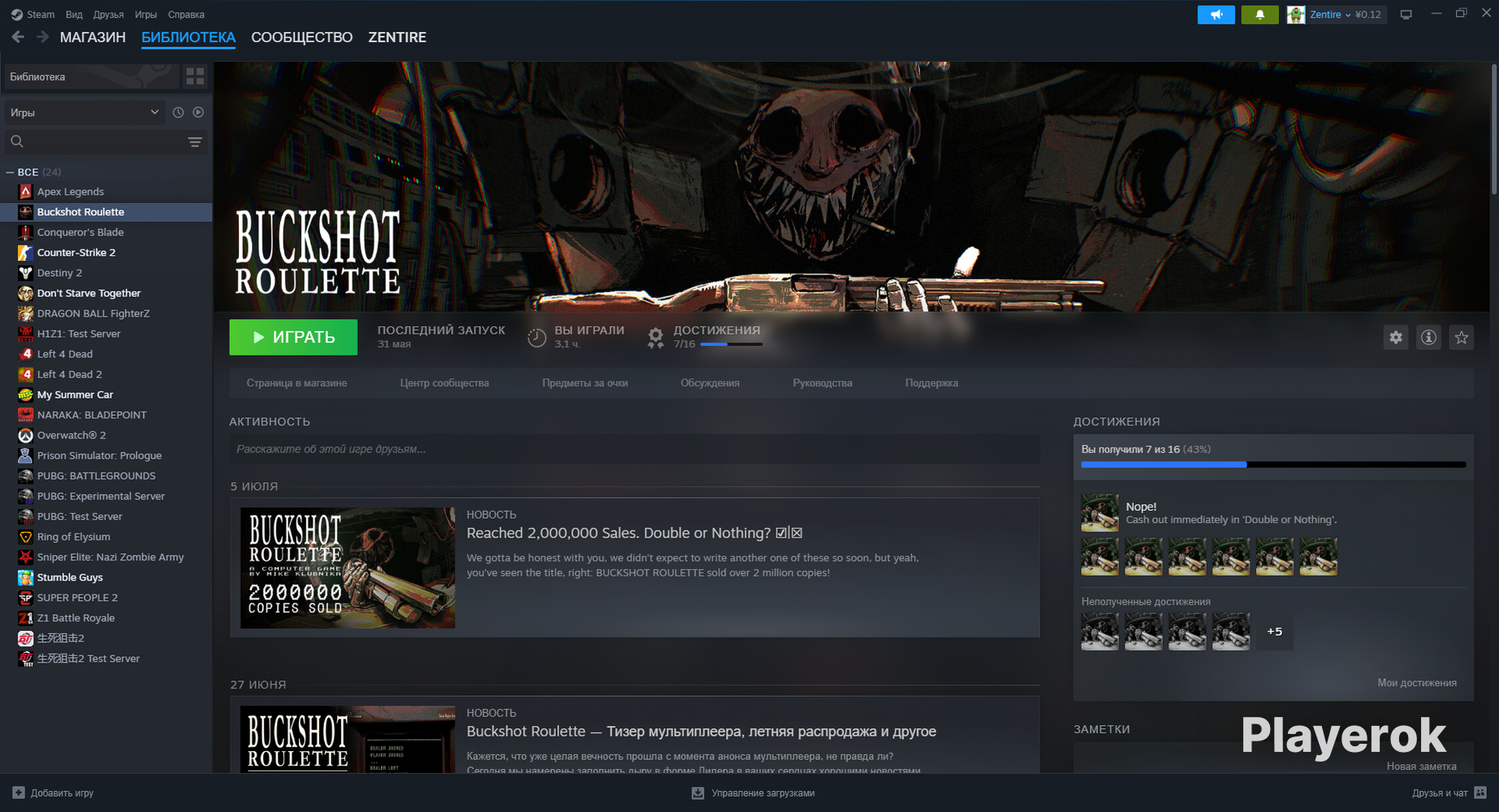Viewport: 1499px width, 812px height.
Task: Click the БИБЛИОТЕКА tab
Action: coord(188,37)
